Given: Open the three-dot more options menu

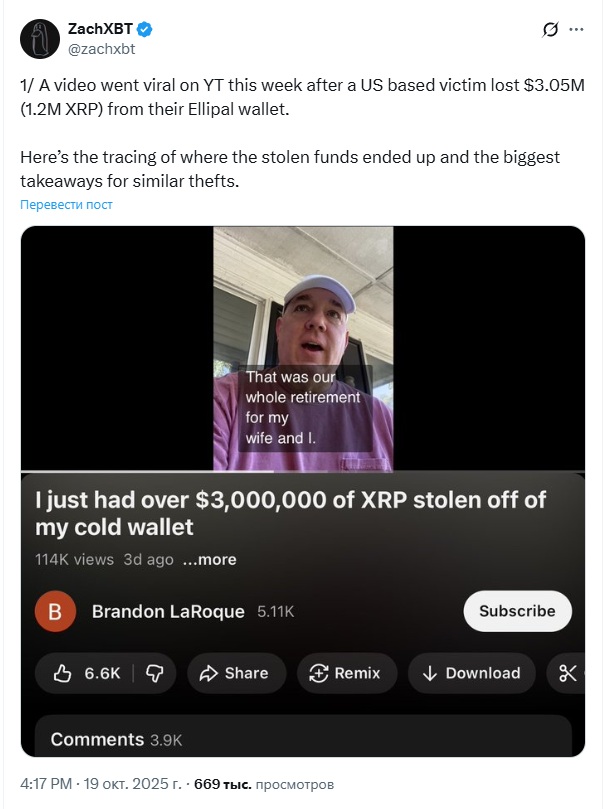Looking at the screenshot, I should pyautogui.click(x=576, y=30).
